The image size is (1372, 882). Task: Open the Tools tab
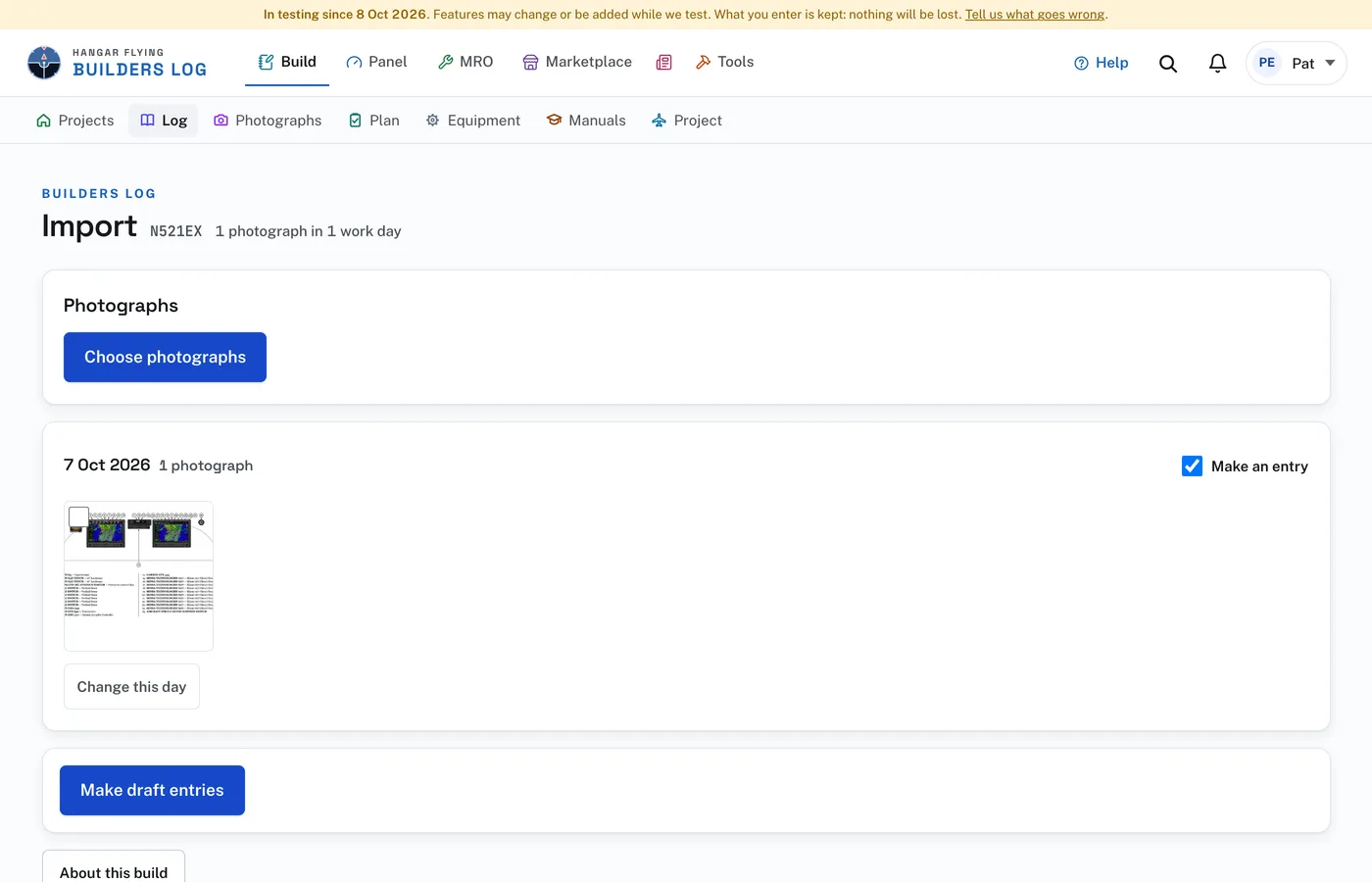[x=725, y=62]
